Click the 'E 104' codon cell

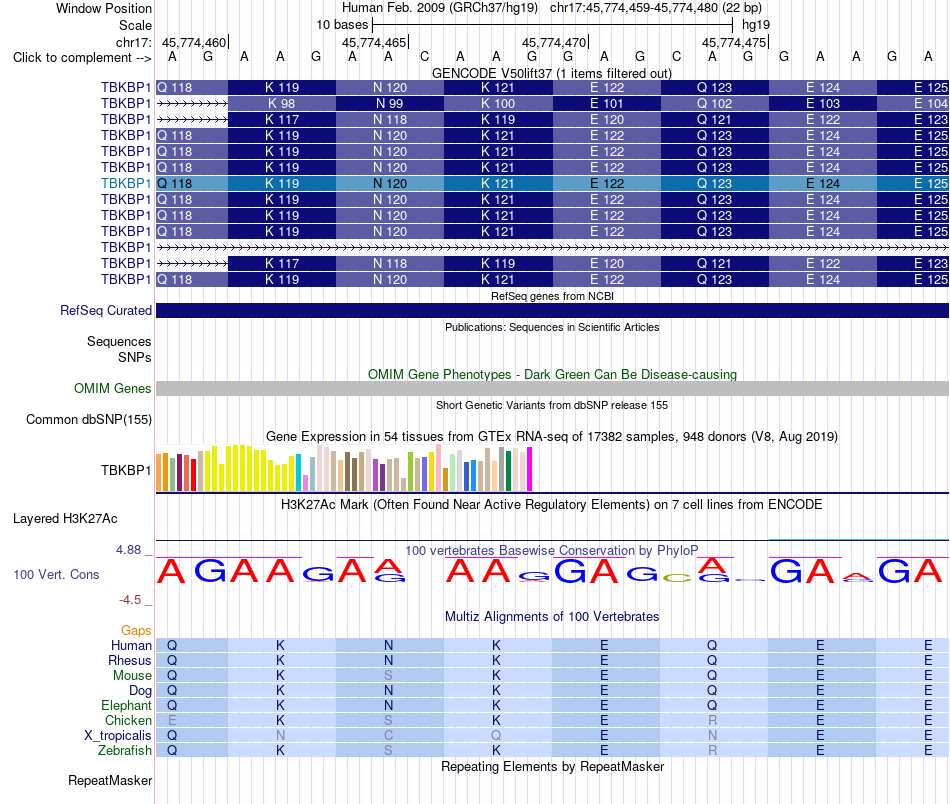point(913,104)
